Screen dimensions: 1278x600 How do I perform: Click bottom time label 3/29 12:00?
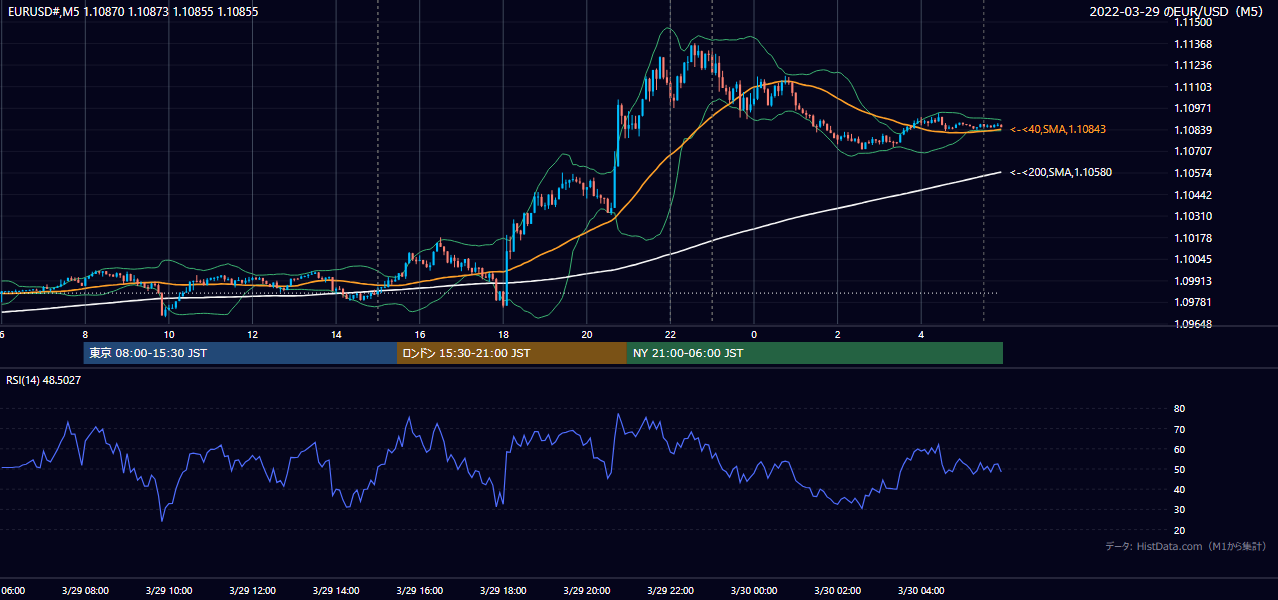252,590
